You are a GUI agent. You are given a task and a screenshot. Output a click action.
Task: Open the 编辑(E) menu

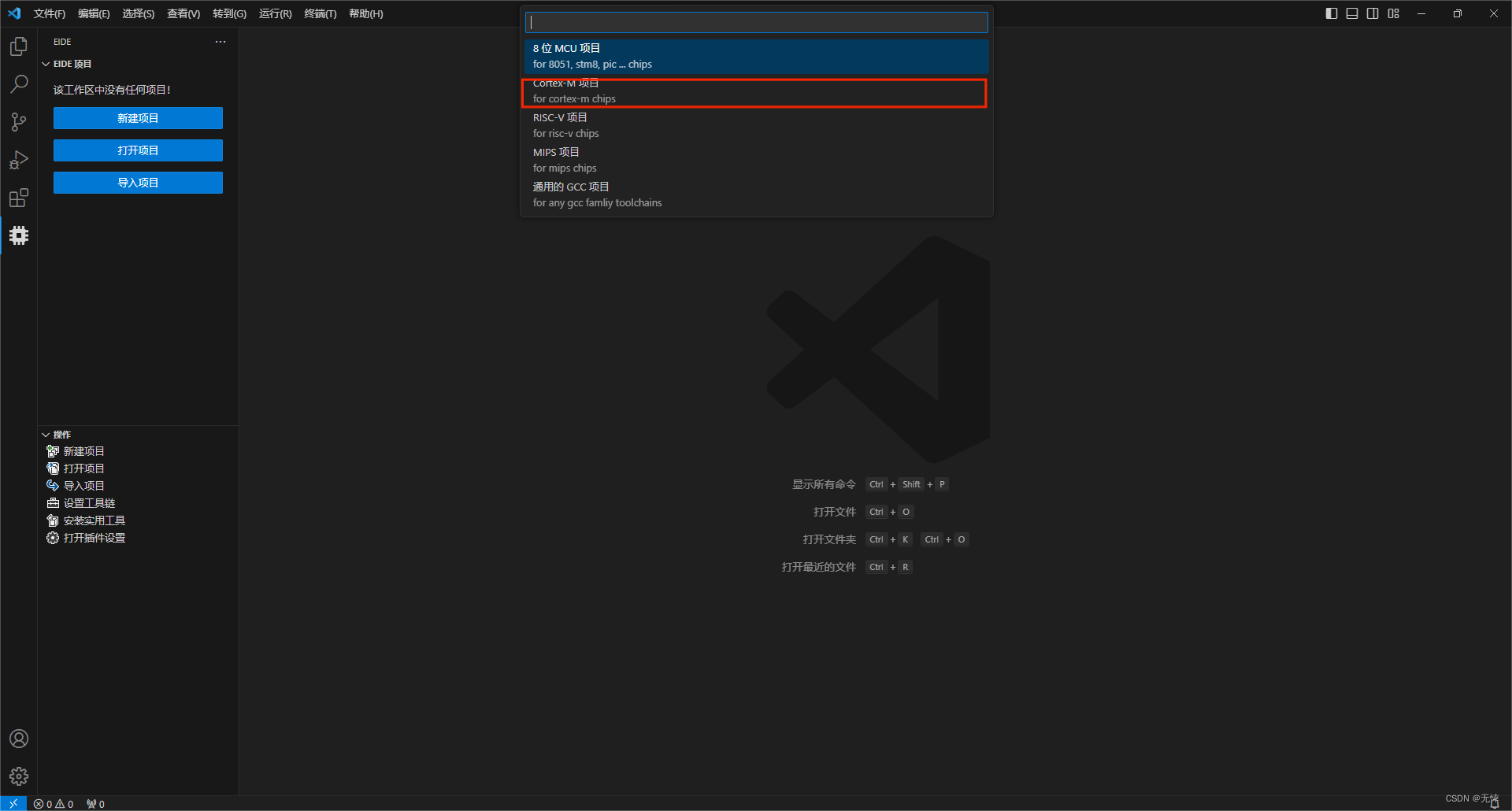click(x=94, y=13)
